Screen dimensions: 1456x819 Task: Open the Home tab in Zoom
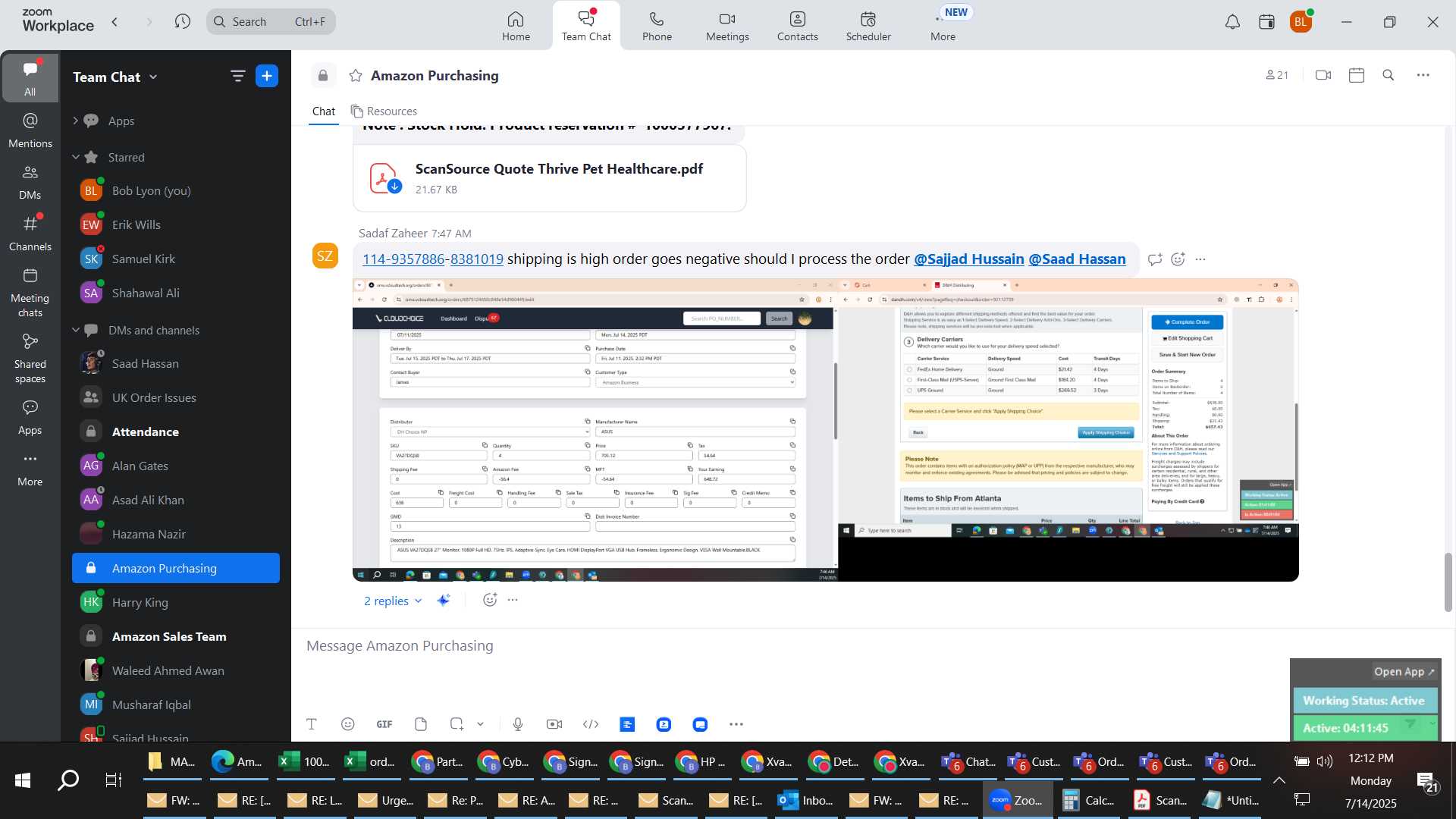click(516, 26)
